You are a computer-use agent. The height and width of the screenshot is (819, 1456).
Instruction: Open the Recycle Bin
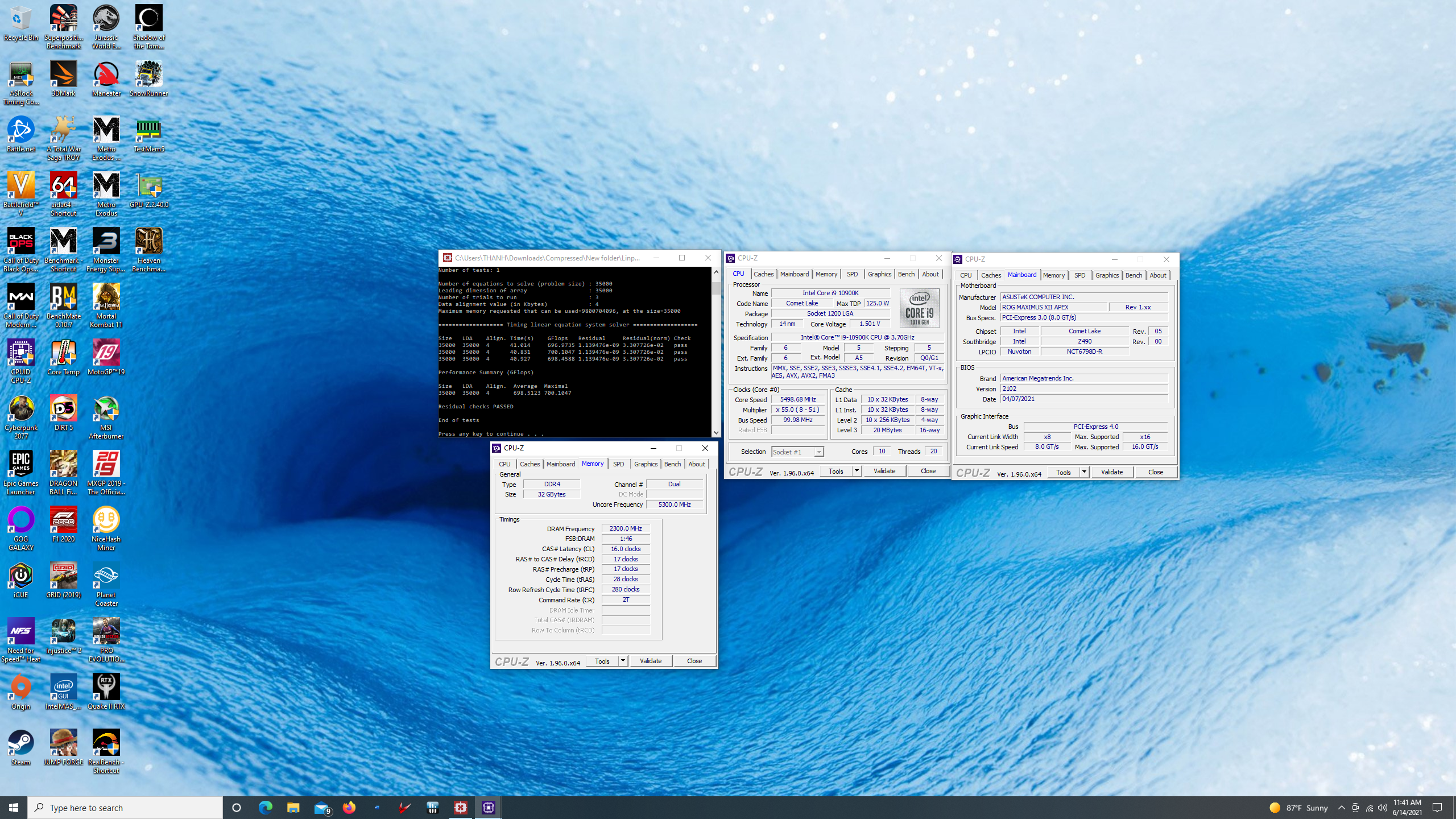(20, 23)
